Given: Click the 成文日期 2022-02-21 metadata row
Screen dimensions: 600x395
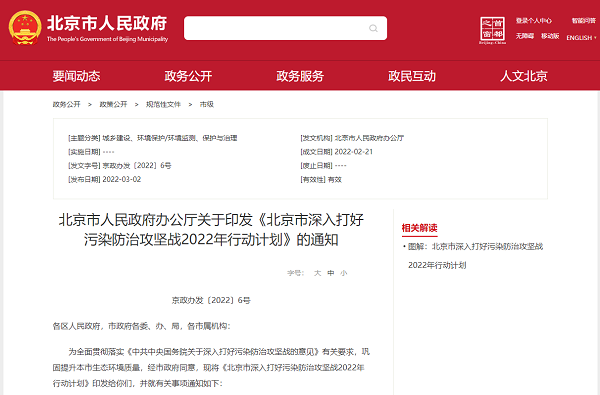Looking at the screenshot, I should pos(336,152).
